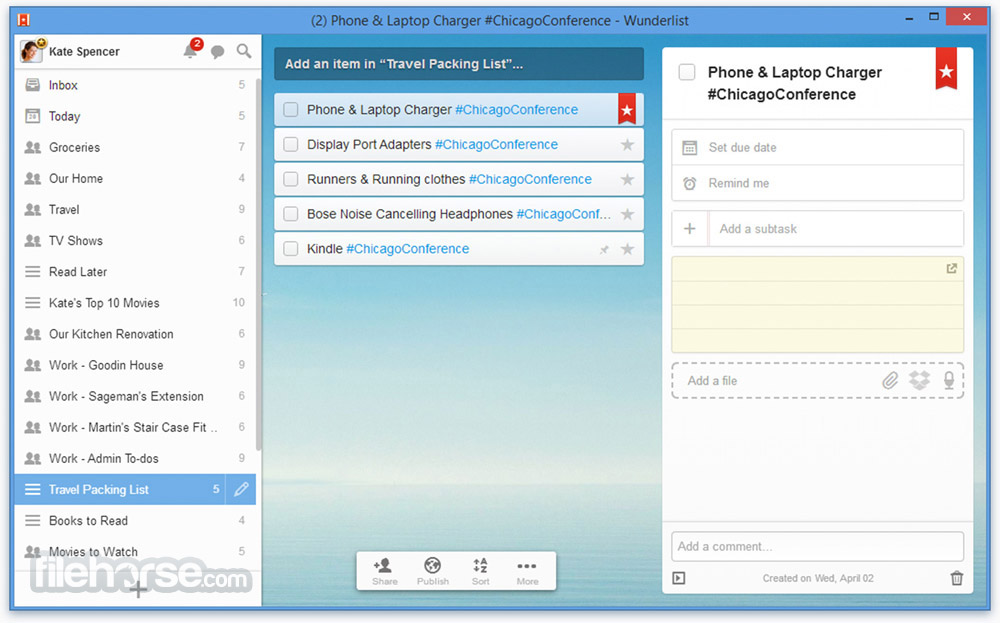This screenshot has width=1000, height=623.
Task: Delete the task using the trash icon
Action: click(957, 578)
